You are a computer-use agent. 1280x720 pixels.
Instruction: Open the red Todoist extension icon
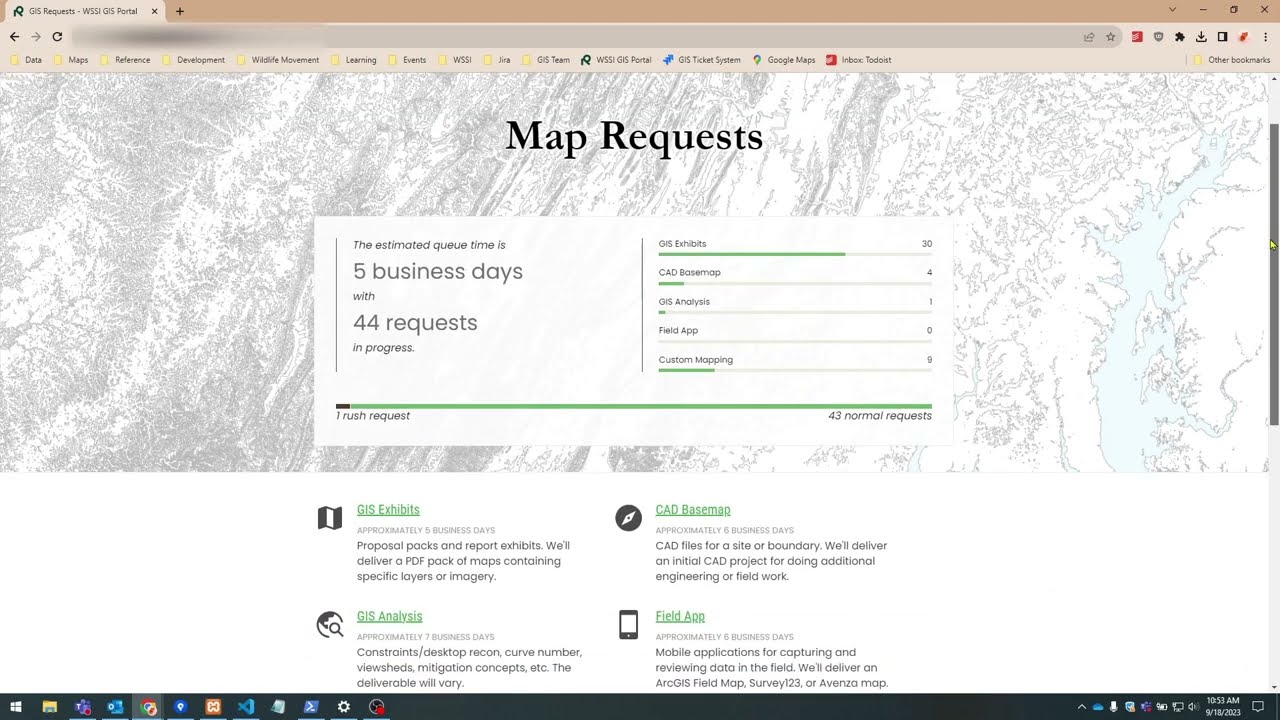1137,37
